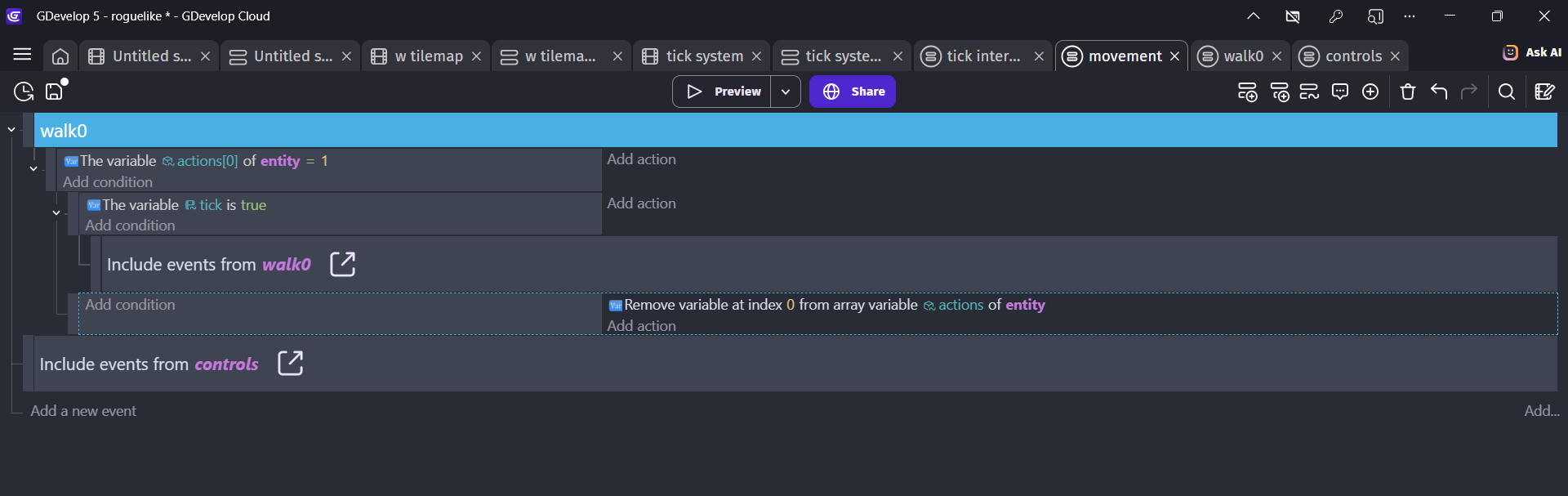The width and height of the screenshot is (1568, 496).
Task: Open the Preview options dropdown arrow
Action: pos(786,92)
